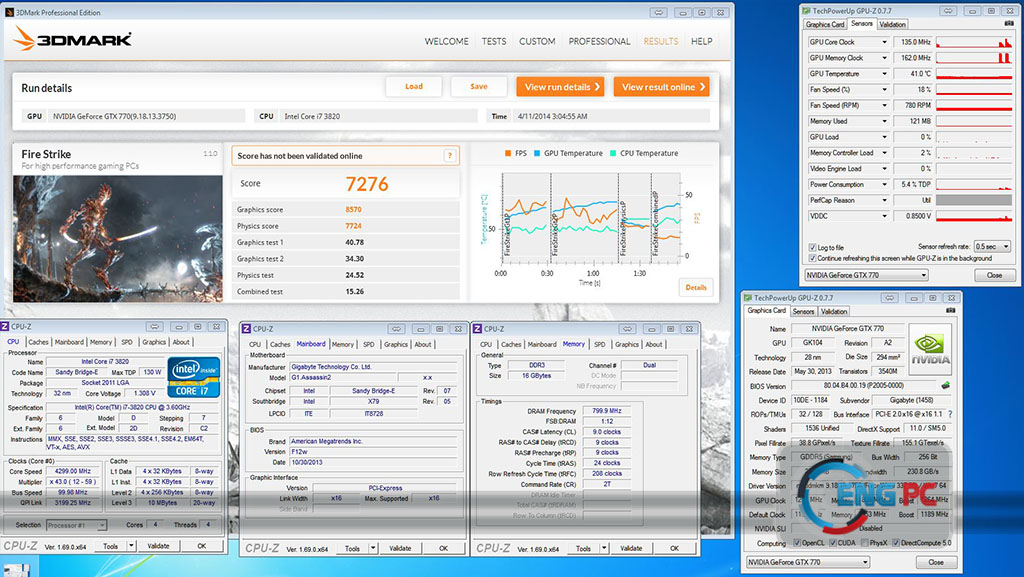Switch to Sensors tab in GPU-Z Graphics Card window
The width and height of the screenshot is (1024, 577).
pyautogui.click(x=803, y=311)
